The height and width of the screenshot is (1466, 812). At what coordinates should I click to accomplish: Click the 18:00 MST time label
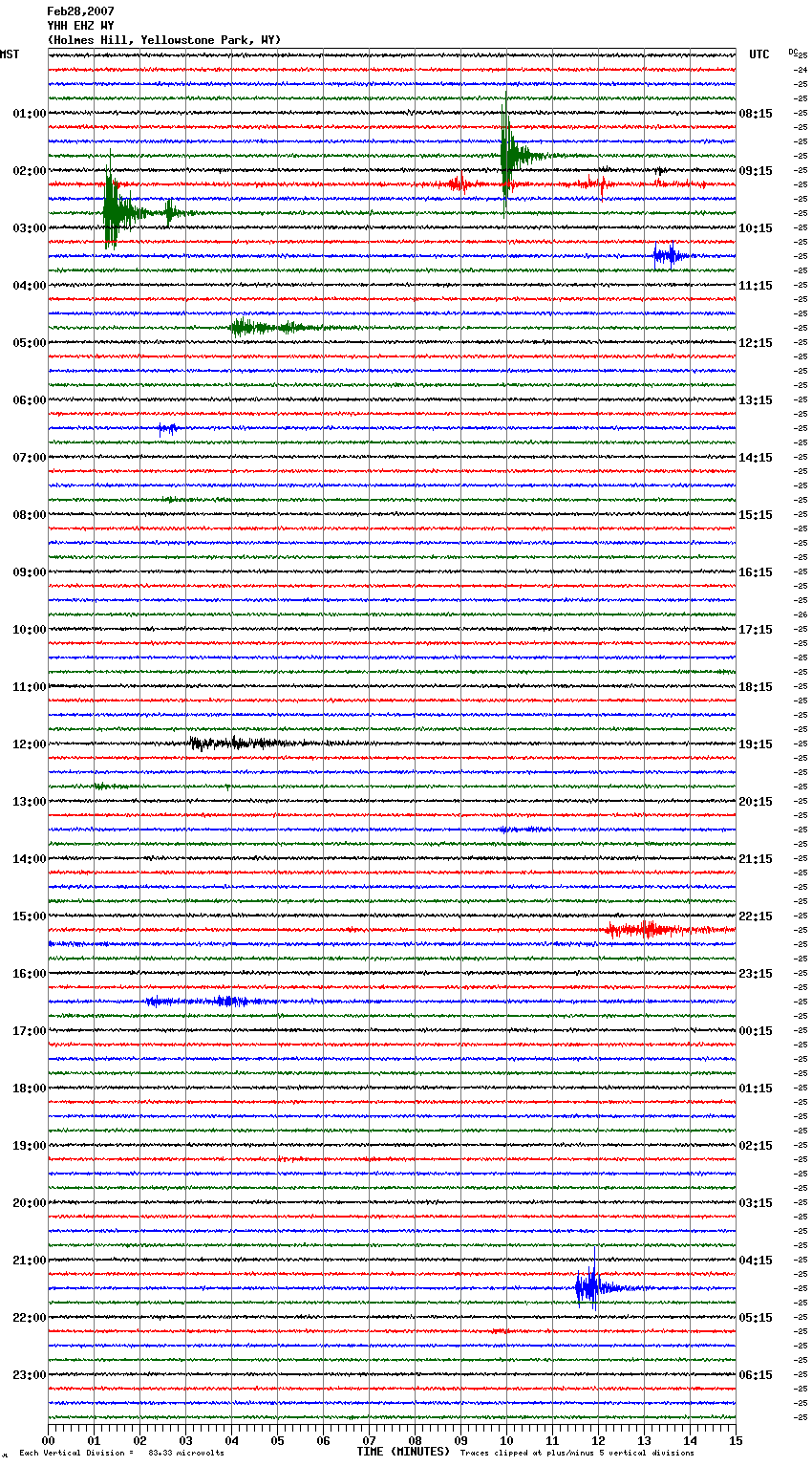[30, 1089]
